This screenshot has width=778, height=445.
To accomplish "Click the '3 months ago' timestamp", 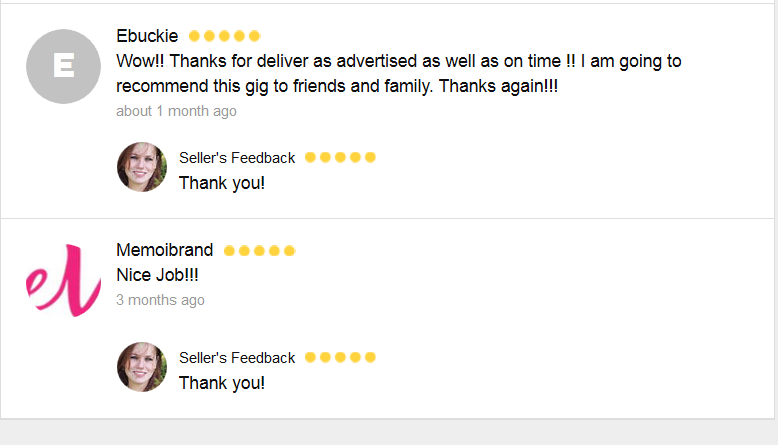I will coord(160,300).
